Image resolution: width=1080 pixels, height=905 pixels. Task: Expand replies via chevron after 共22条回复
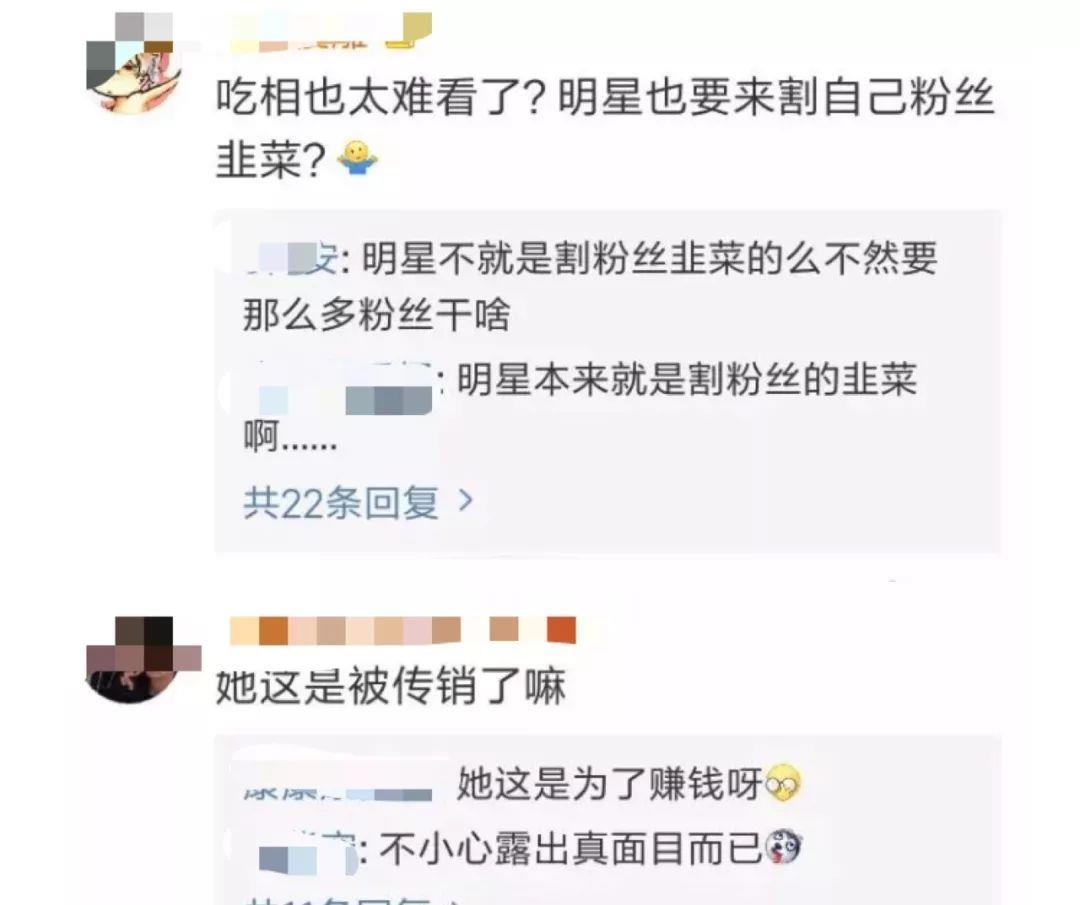(466, 501)
